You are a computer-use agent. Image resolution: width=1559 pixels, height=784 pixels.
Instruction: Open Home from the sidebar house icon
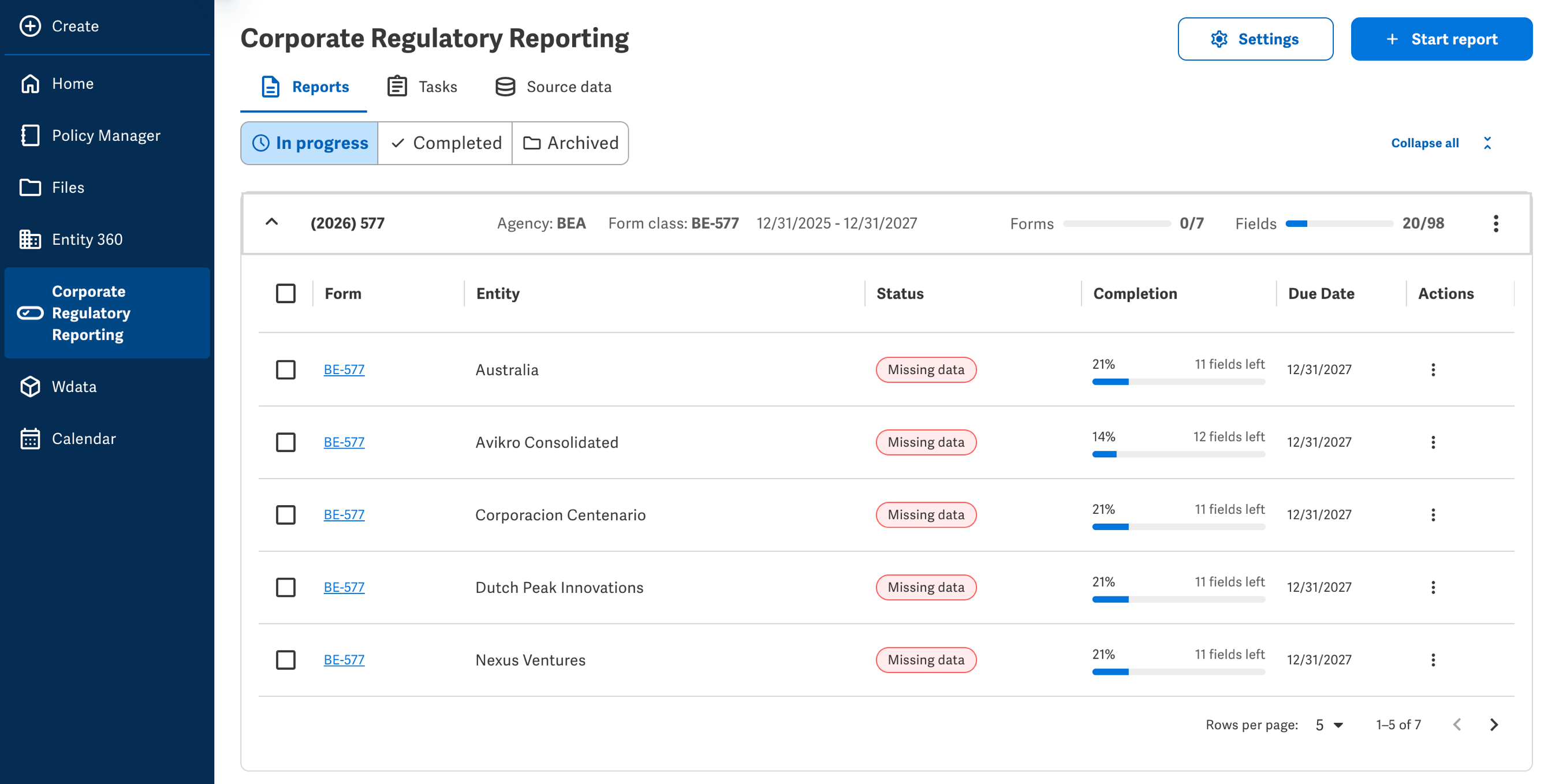click(30, 84)
